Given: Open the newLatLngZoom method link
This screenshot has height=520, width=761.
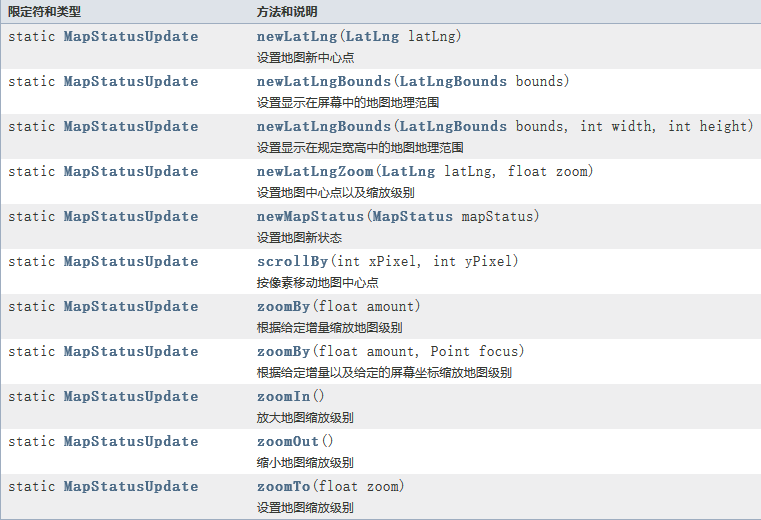Looking at the screenshot, I should [315, 171].
